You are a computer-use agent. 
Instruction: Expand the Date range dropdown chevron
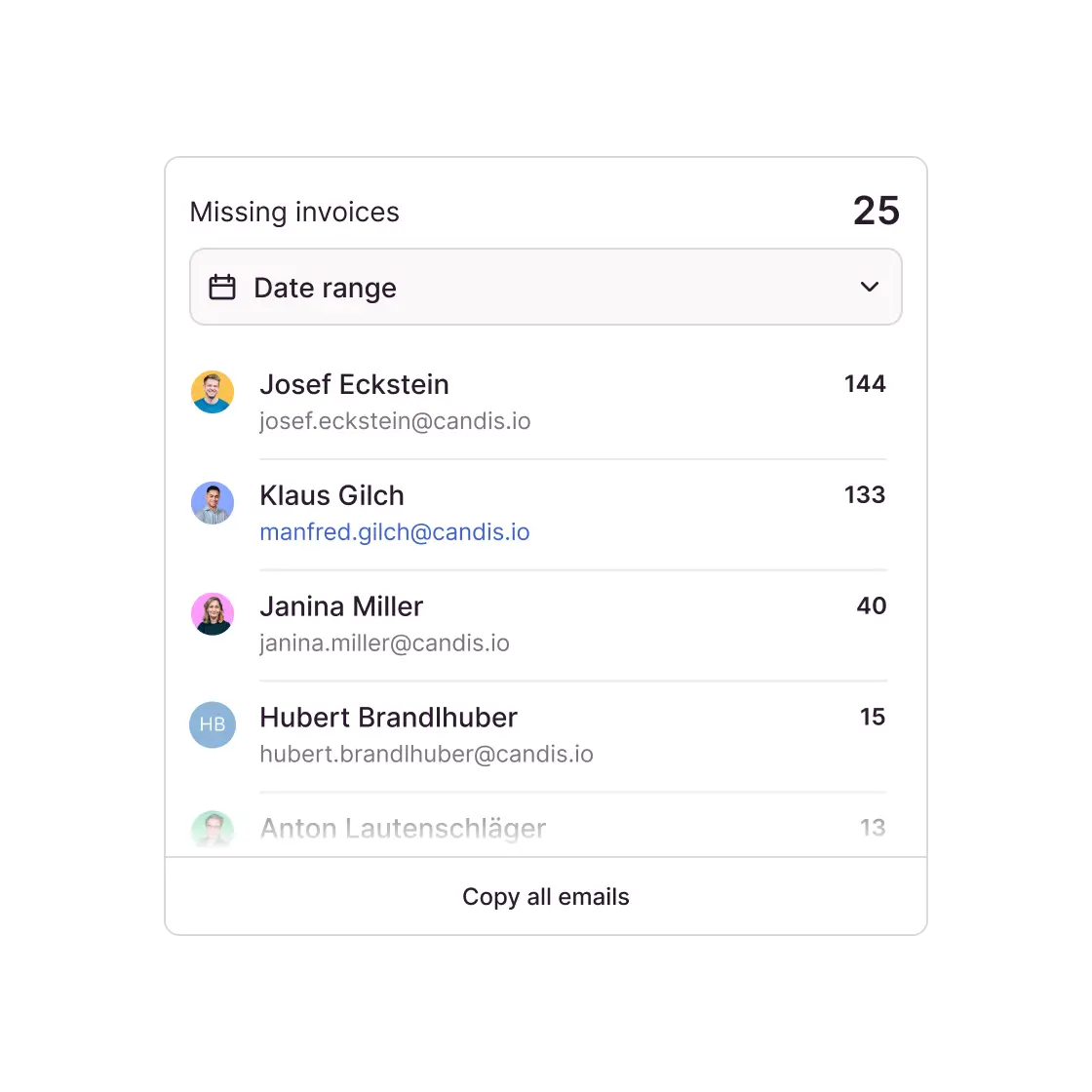tap(870, 287)
